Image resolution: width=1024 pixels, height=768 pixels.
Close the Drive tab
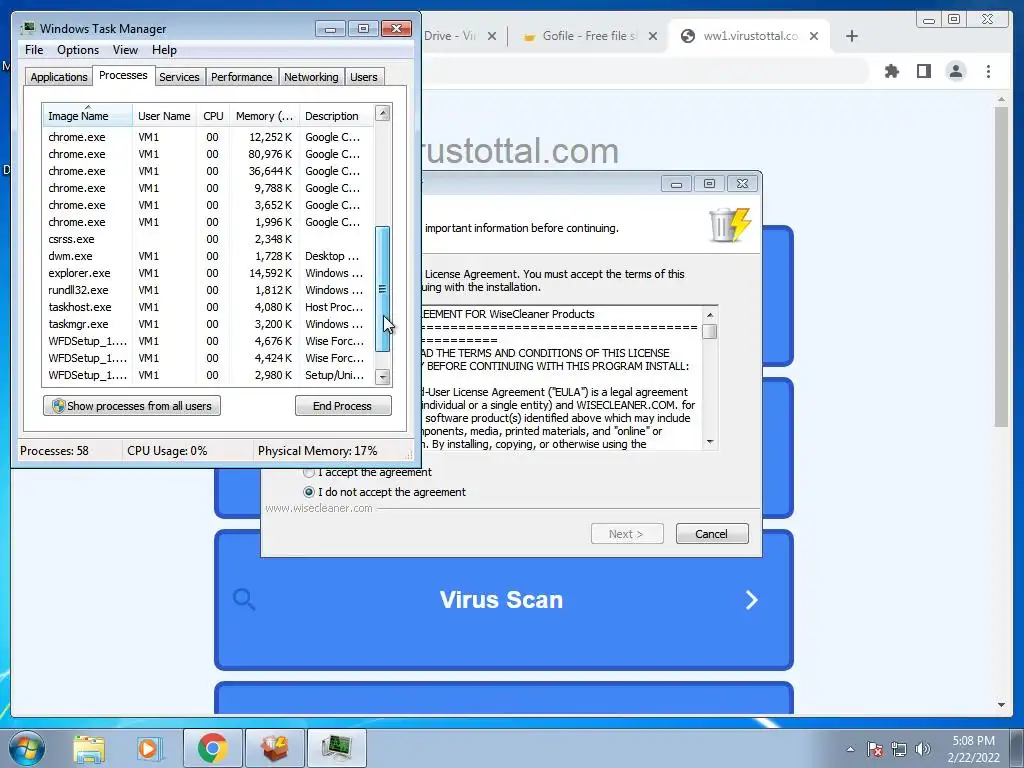coord(492,36)
